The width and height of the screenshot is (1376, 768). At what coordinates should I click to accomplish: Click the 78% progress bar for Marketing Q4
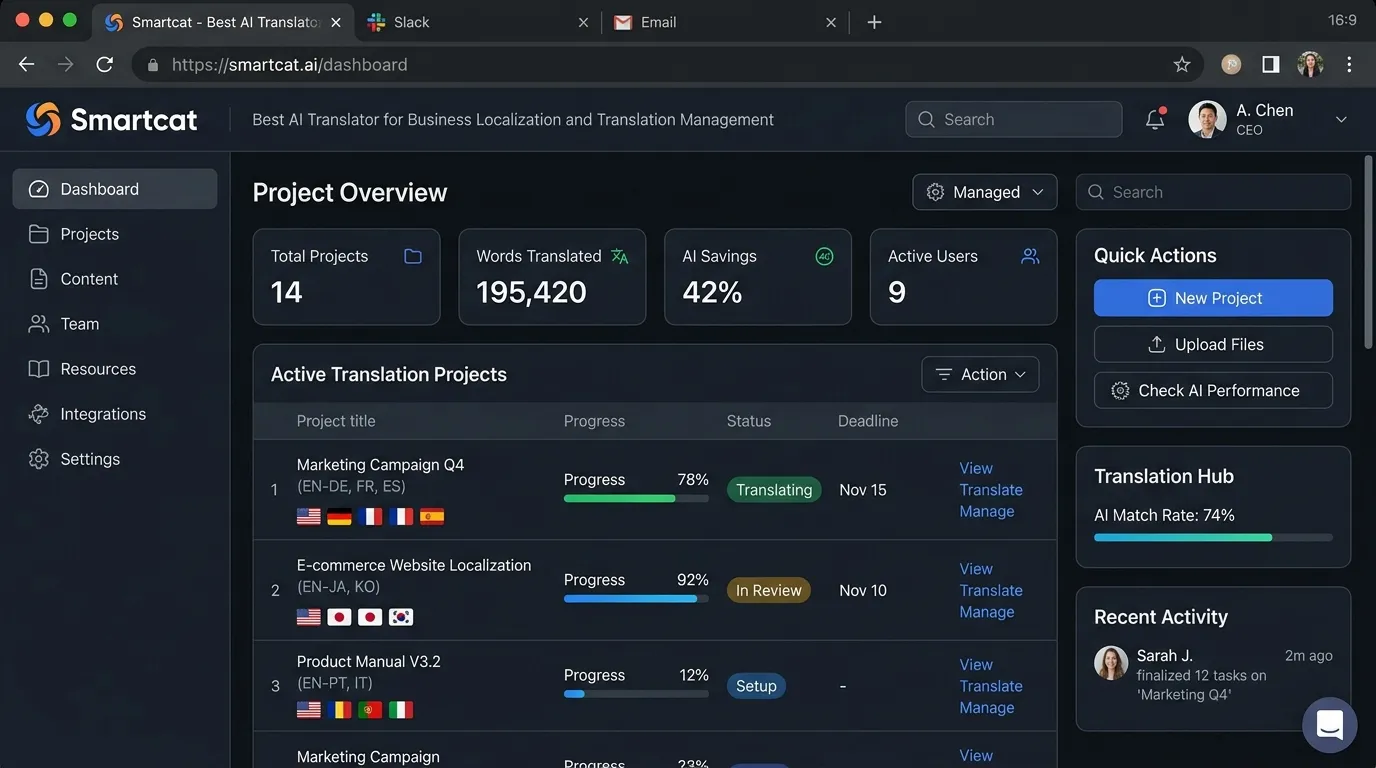[636, 498]
